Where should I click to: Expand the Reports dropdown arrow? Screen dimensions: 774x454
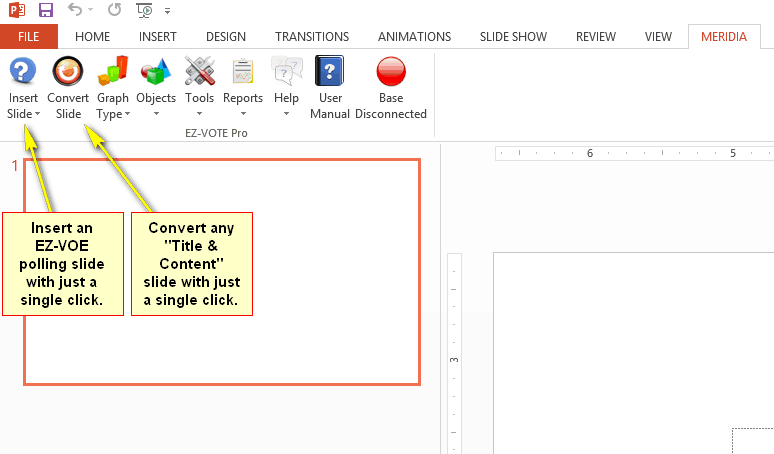243,114
